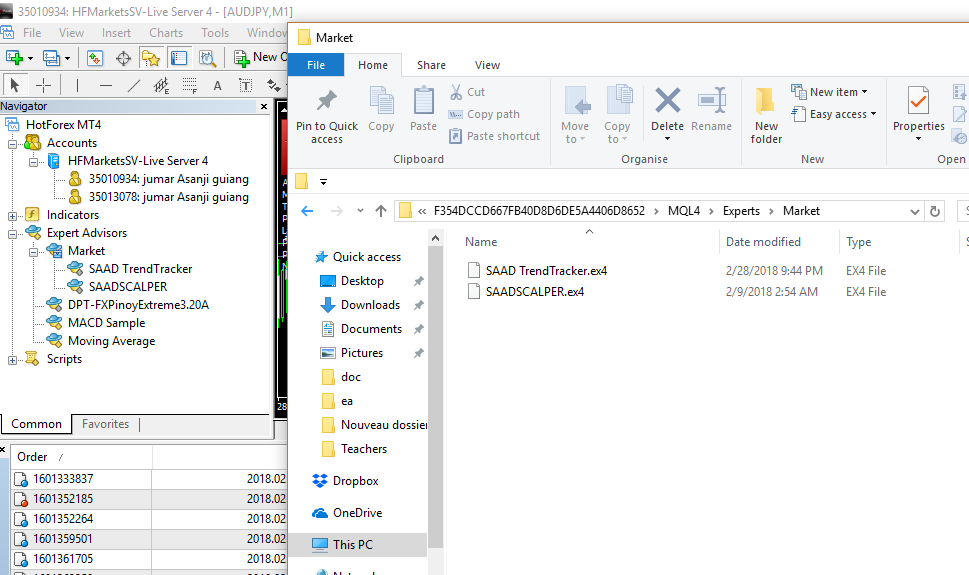Select SAAD TrendTracker.ex4 file
The height and width of the screenshot is (575, 969).
pos(537,271)
